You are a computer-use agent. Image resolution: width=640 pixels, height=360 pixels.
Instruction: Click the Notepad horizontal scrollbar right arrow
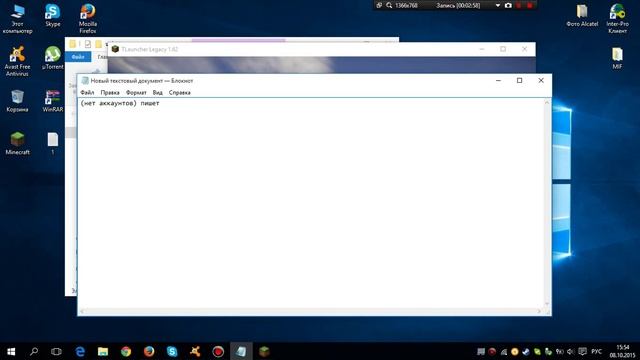539,311
